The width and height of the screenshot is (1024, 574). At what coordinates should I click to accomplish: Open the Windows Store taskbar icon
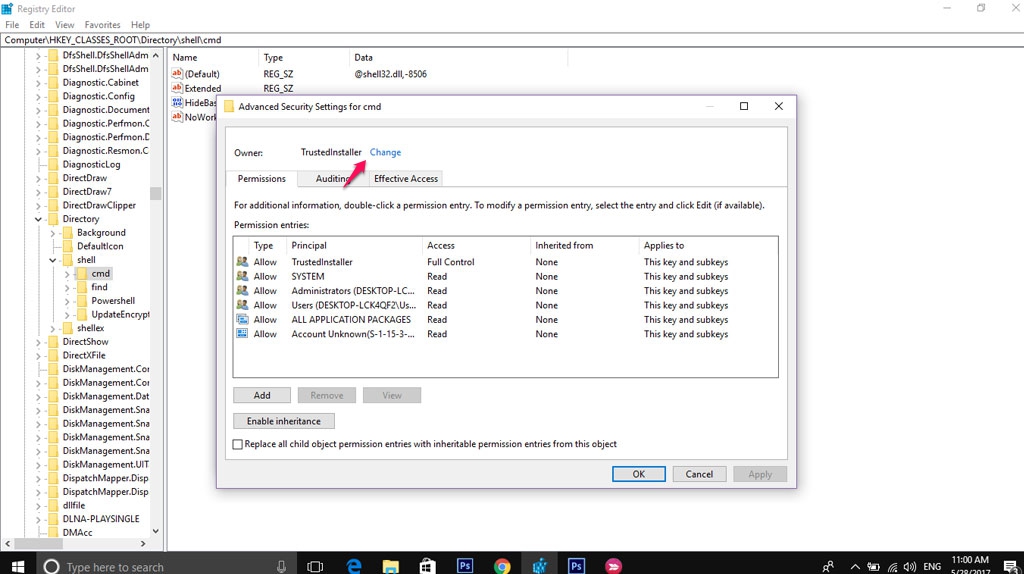point(427,565)
